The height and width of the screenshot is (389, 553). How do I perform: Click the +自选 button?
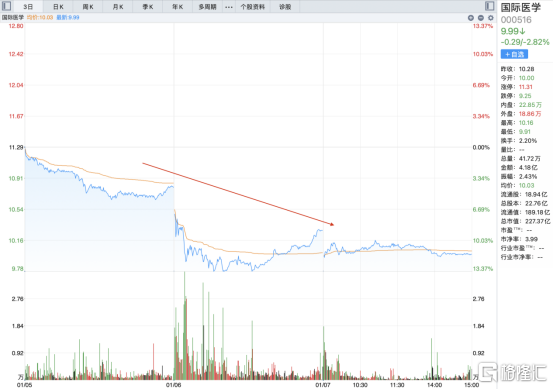(514, 54)
